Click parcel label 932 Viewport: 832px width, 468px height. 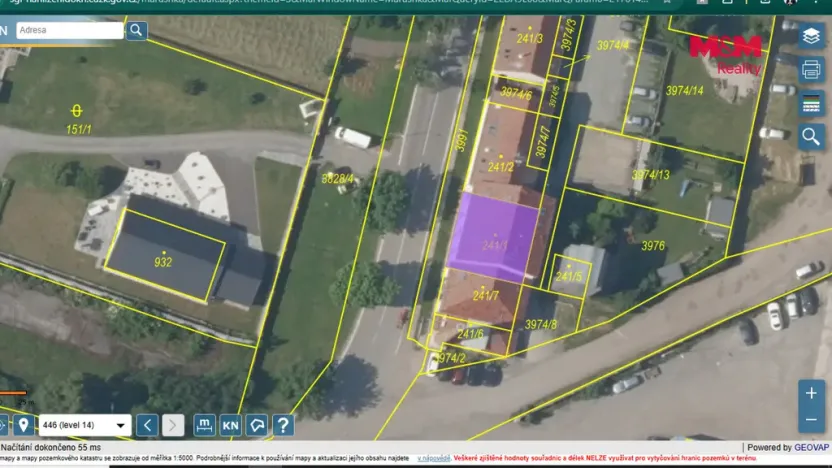[x=163, y=262]
